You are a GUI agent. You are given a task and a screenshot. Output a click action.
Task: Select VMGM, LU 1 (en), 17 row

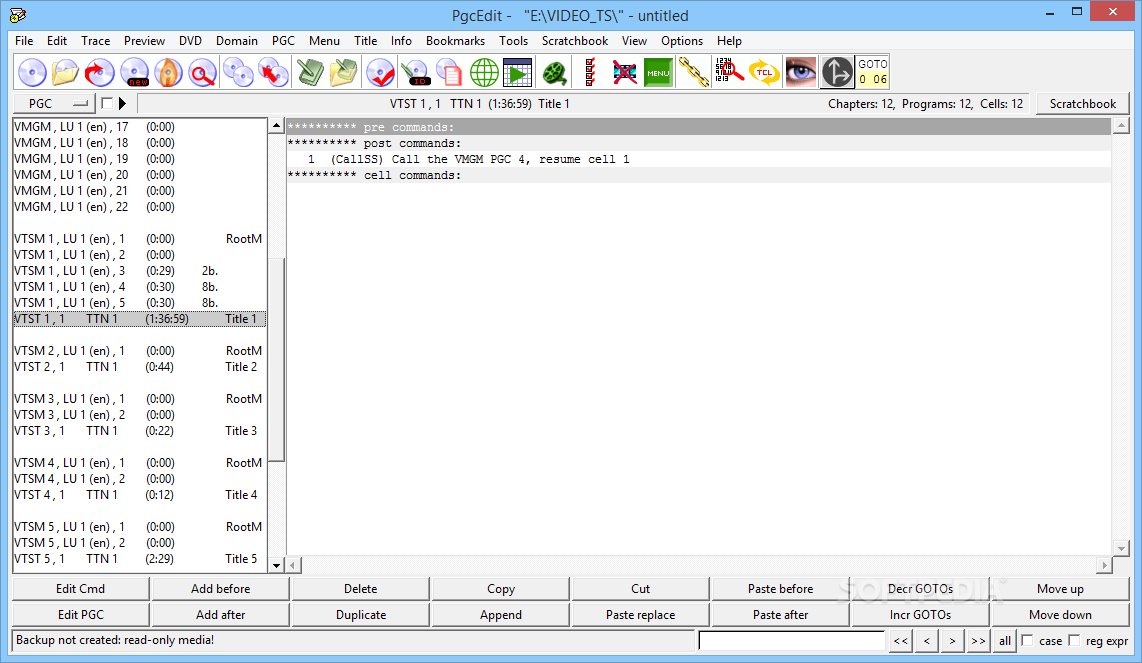click(x=140, y=127)
